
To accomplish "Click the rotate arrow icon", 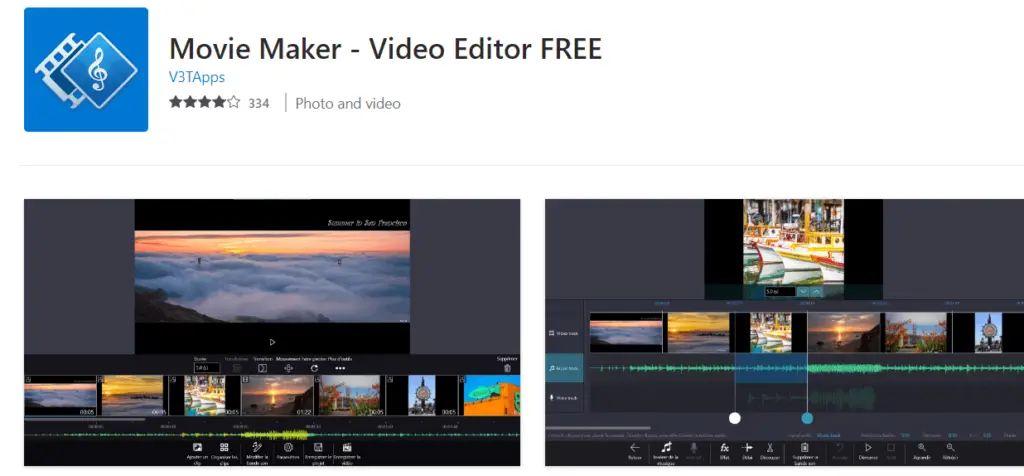I will [x=314, y=368].
